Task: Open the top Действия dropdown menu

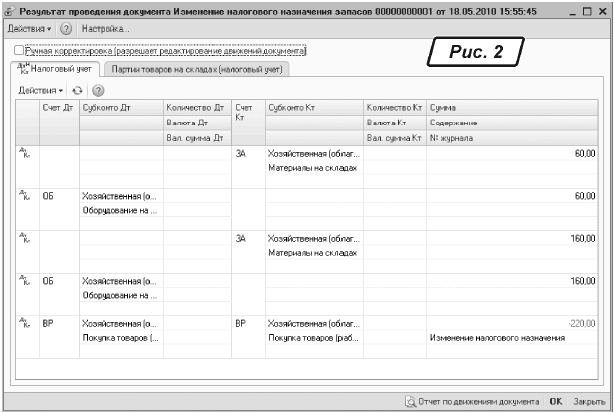Action: click(30, 29)
